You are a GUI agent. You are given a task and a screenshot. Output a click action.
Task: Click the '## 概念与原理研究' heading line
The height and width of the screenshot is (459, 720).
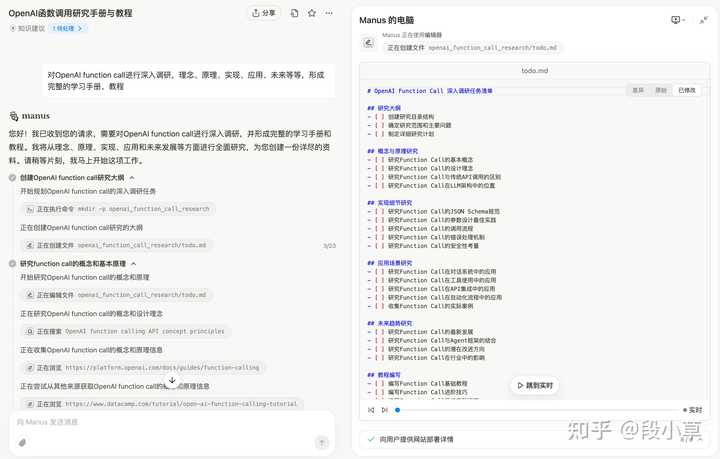(393, 151)
